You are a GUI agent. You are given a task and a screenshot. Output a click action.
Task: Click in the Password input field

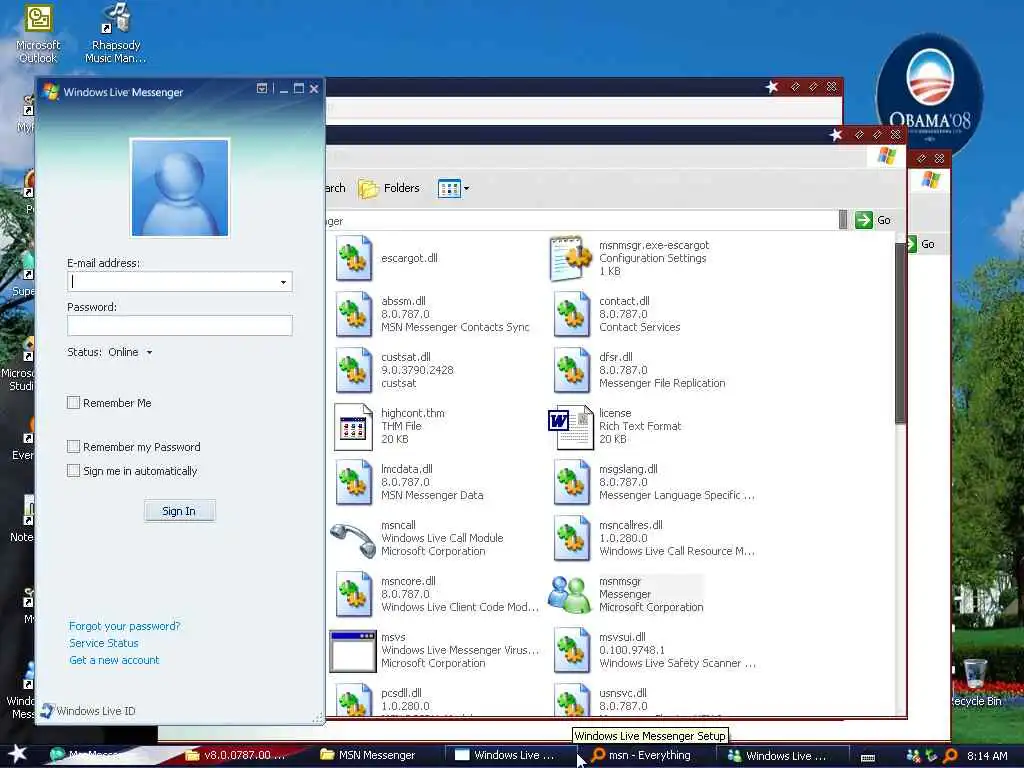point(180,325)
